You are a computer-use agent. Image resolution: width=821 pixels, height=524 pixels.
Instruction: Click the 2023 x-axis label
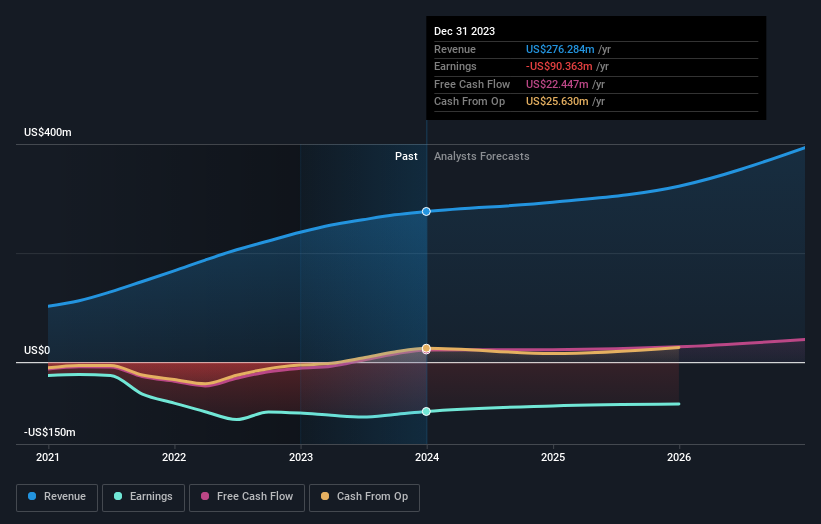(x=301, y=458)
